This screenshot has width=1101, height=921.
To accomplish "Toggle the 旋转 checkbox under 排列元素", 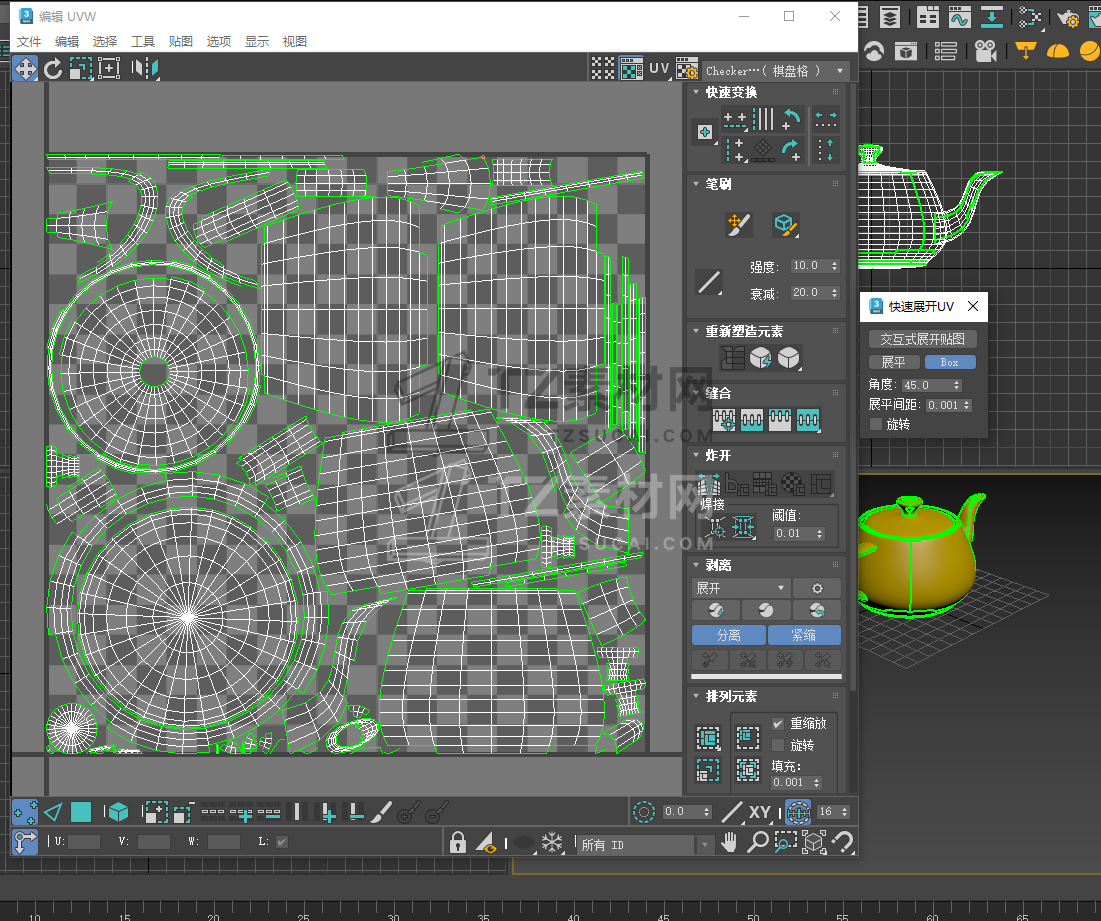I will coord(778,746).
